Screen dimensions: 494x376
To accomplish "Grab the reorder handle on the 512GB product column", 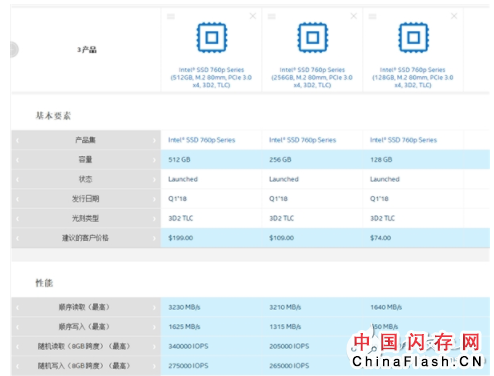I will click(171, 16).
